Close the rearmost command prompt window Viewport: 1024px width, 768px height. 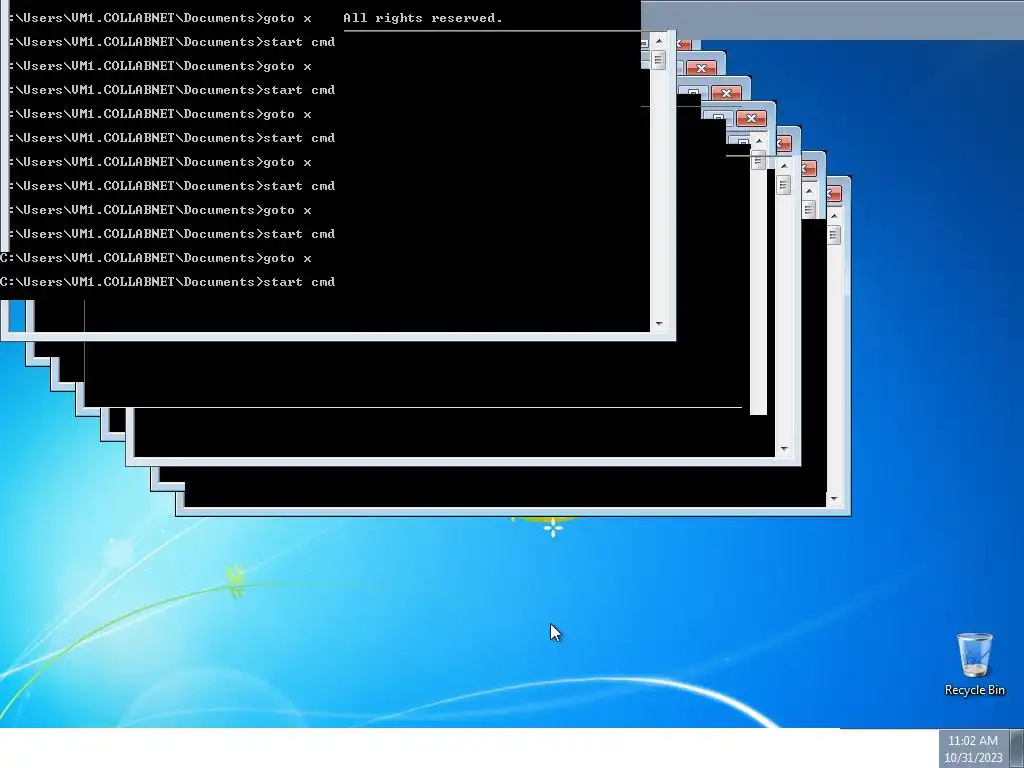(x=834, y=193)
